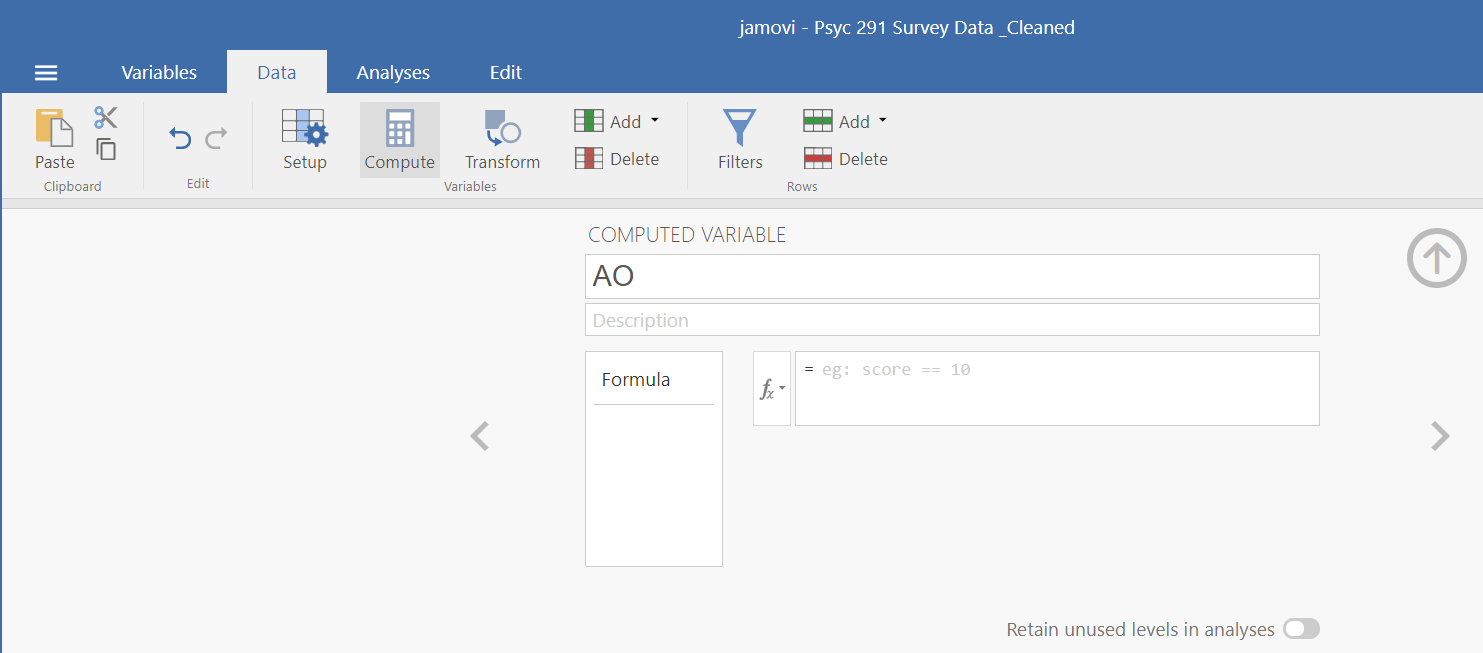The width and height of the screenshot is (1483, 653).
Task: Collapse the editor with the up arrow
Action: click(1436, 259)
